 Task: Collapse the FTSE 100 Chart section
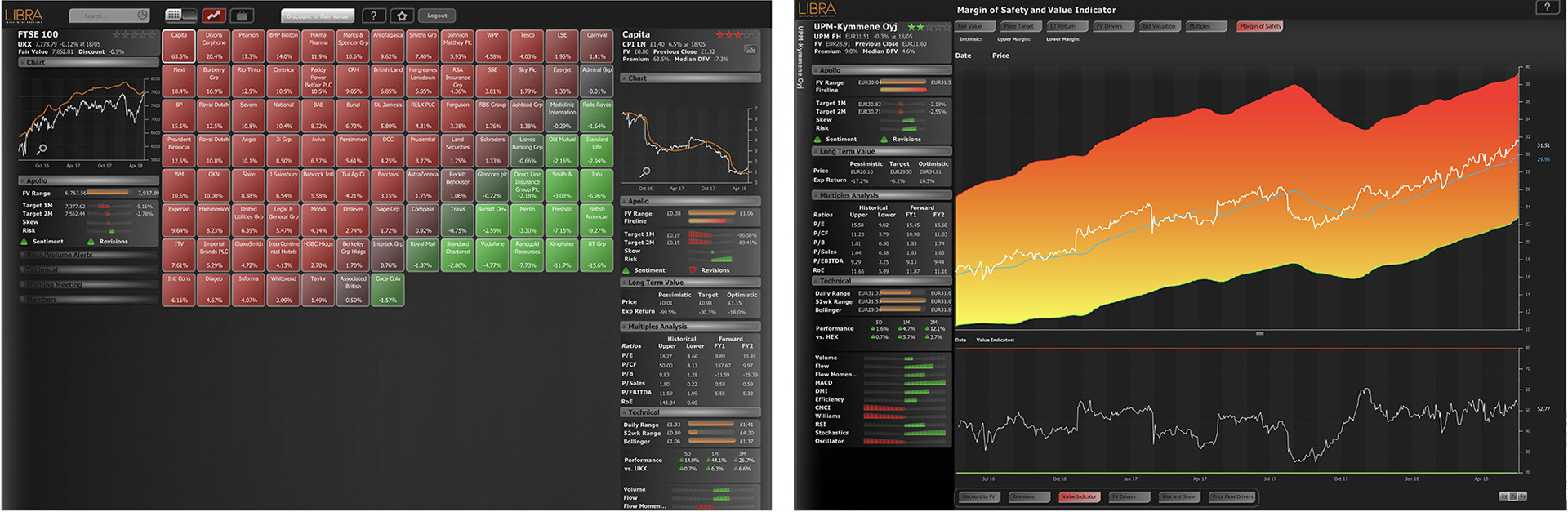(x=89, y=62)
